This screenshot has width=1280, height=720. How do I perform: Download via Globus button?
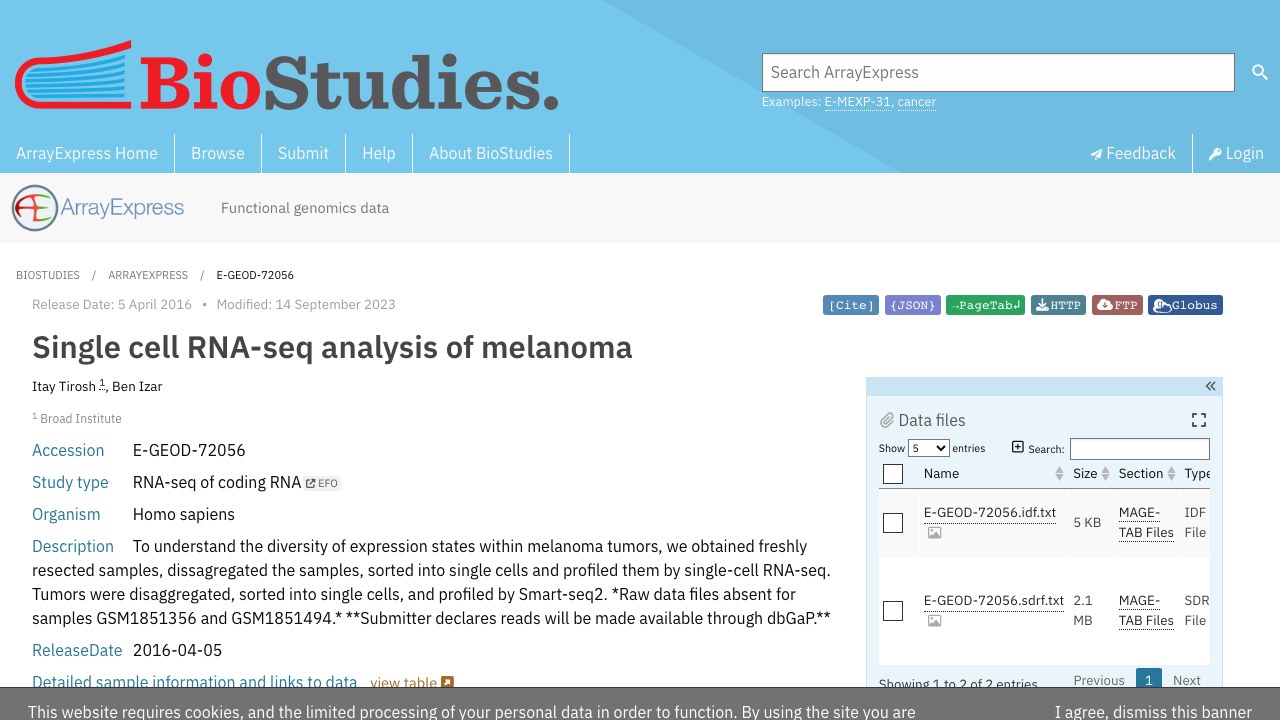point(1185,305)
